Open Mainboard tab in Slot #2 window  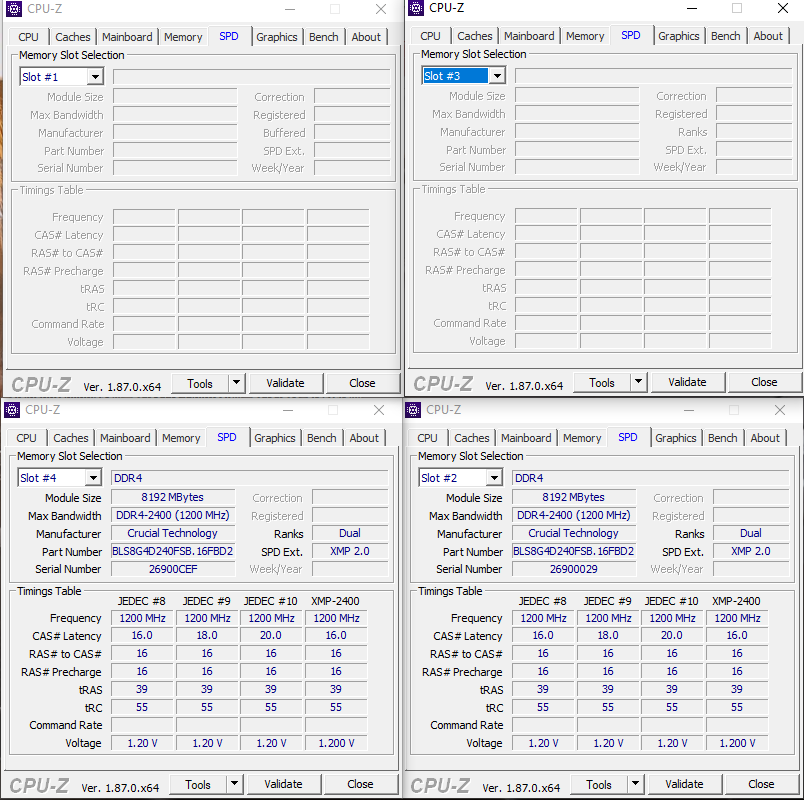[x=526, y=438]
